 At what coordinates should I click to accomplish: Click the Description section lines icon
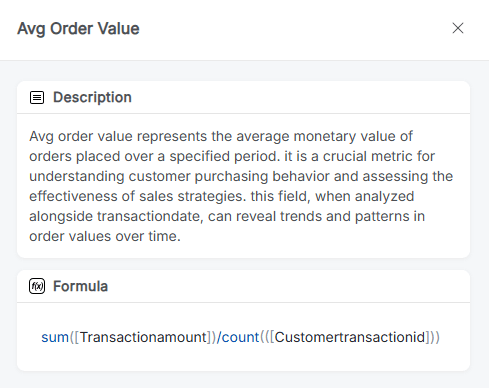pos(37,98)
